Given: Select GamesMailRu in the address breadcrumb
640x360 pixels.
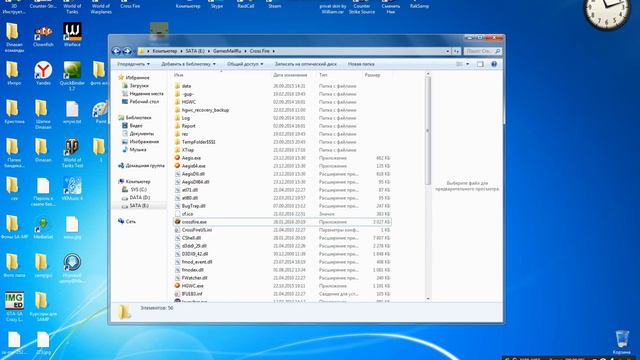Looking at the screenshot, I should click(x=227, y=51).
